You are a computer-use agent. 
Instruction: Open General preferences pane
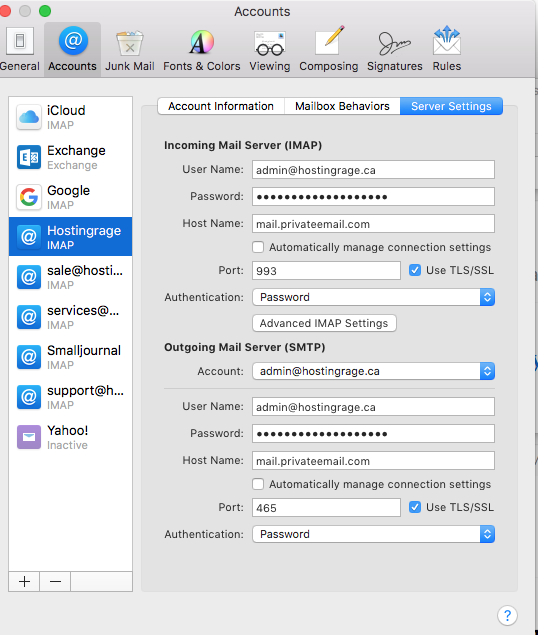click(x=19, y=49)
